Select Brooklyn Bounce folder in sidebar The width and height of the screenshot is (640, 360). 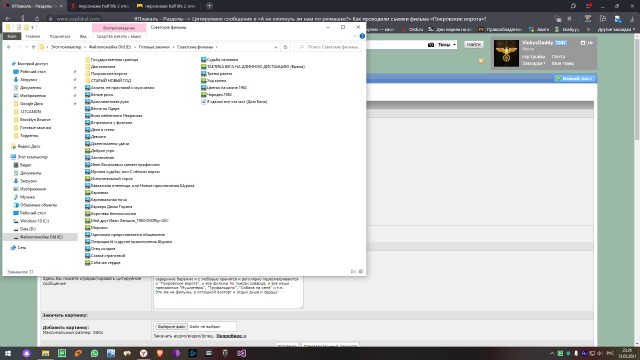coord(32,120)
